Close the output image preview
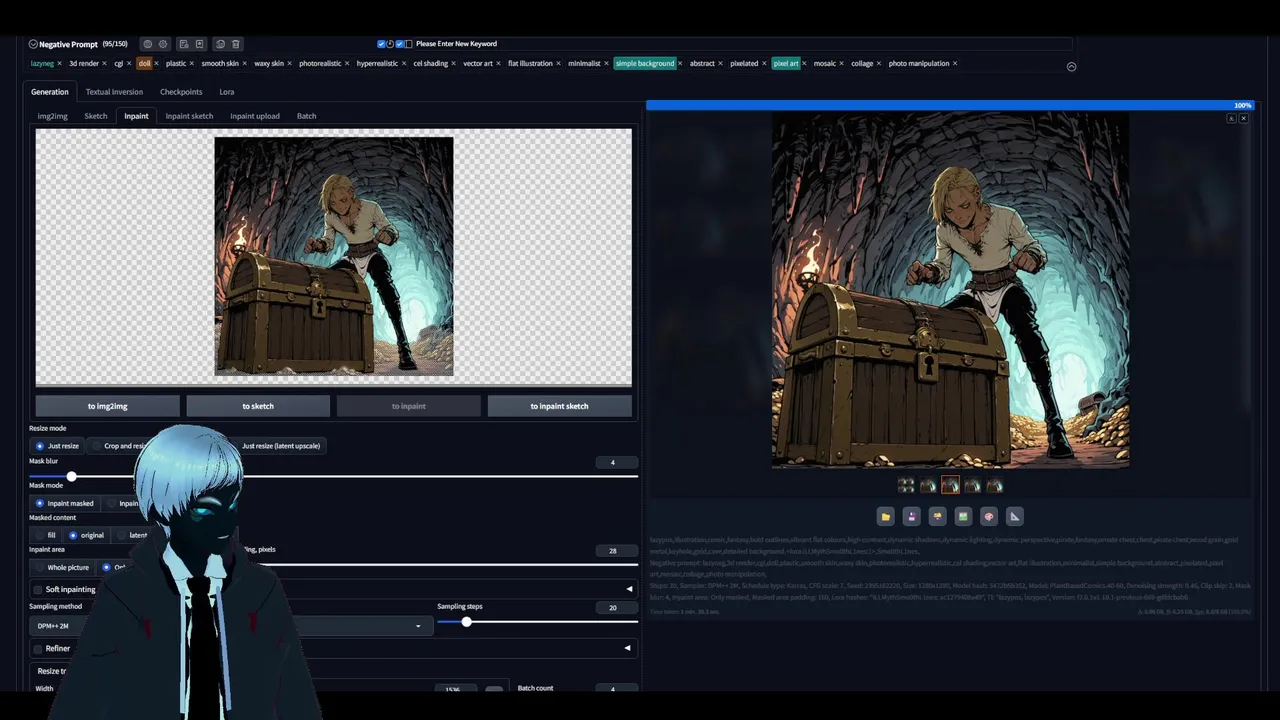 click(x=1244, y=118)
